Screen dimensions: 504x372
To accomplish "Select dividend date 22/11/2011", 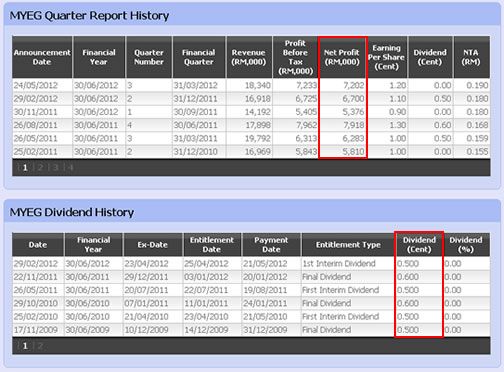I will pyautogui.click(x=36, y=277).
